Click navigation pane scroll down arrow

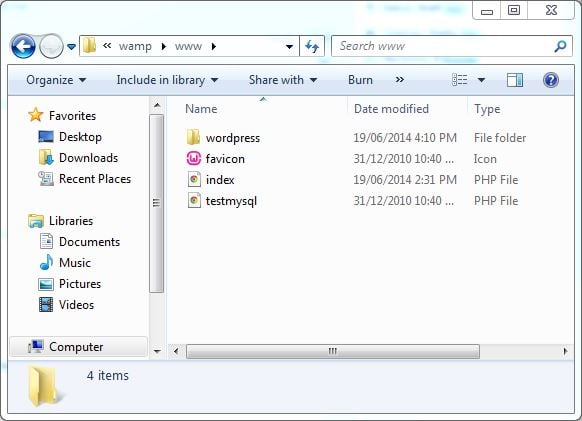157,351
